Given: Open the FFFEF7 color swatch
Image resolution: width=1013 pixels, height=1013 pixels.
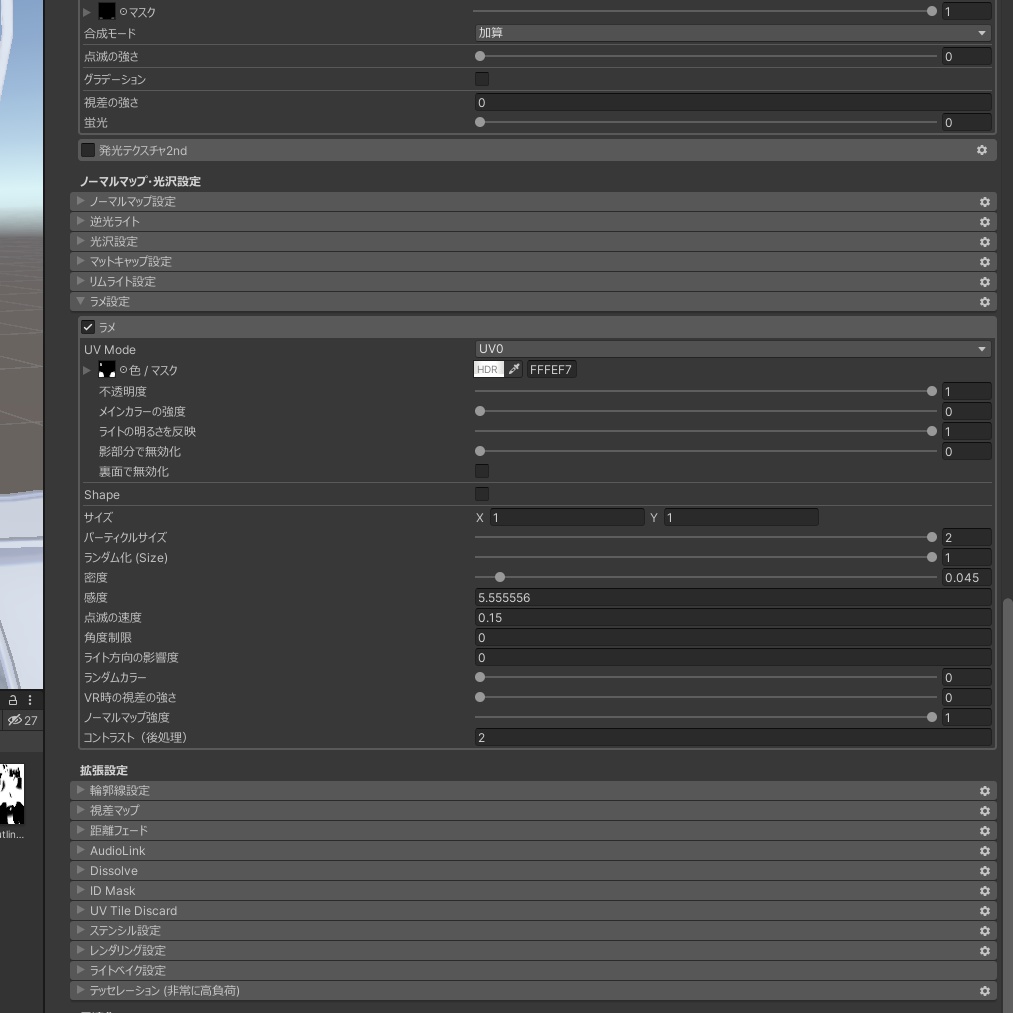Looking at the screenshot, I should (x=551, y=369).
